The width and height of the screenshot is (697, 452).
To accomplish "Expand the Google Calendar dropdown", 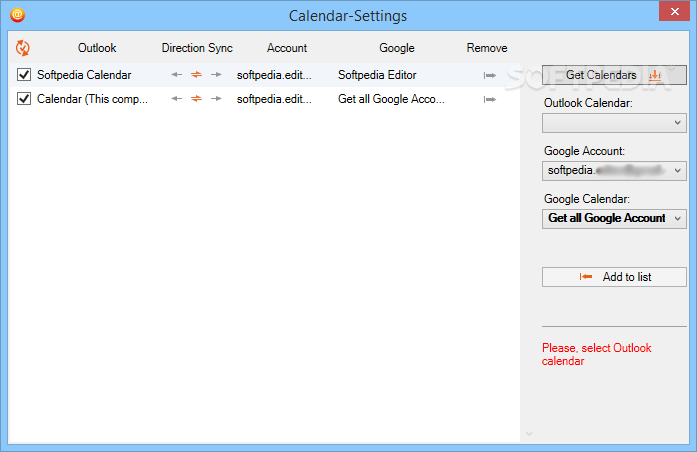I will [x=614, y=218].
